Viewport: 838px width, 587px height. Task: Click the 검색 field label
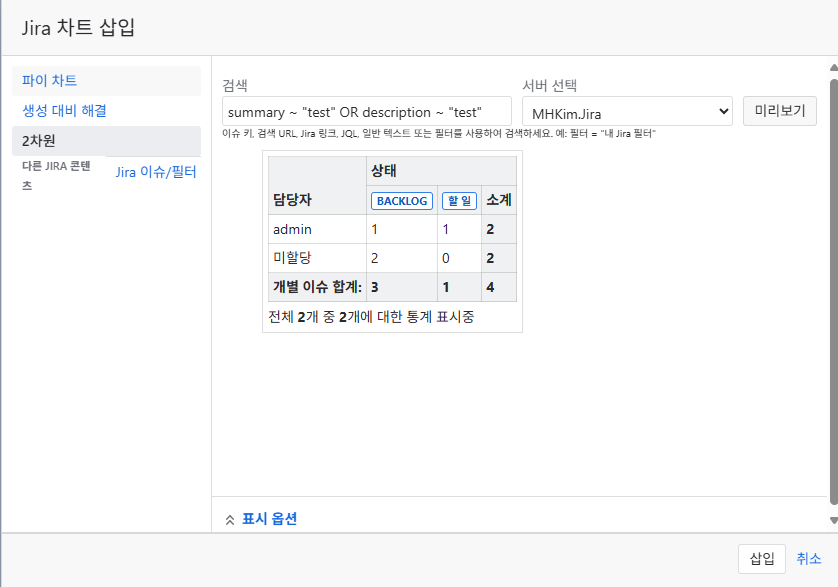(x=235, y=86)
